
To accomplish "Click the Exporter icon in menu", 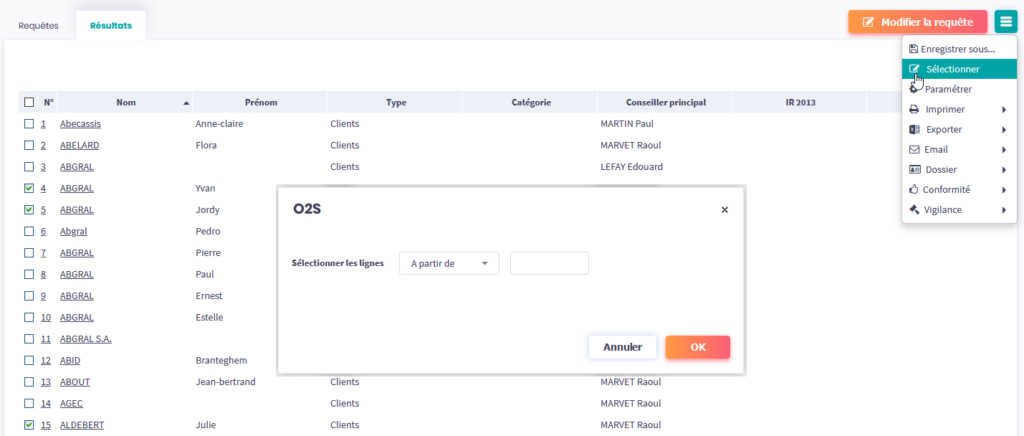I will pos(914,129).
